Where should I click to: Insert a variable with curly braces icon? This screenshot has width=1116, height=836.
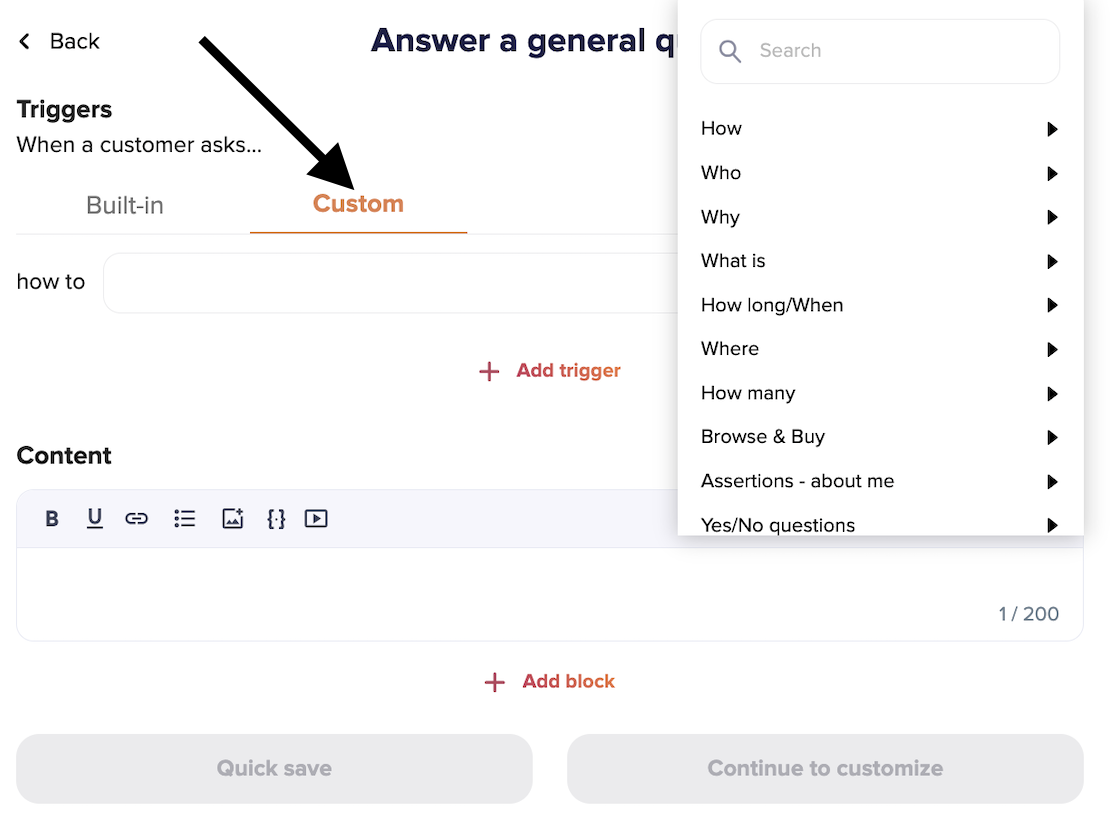pos(276,519)
